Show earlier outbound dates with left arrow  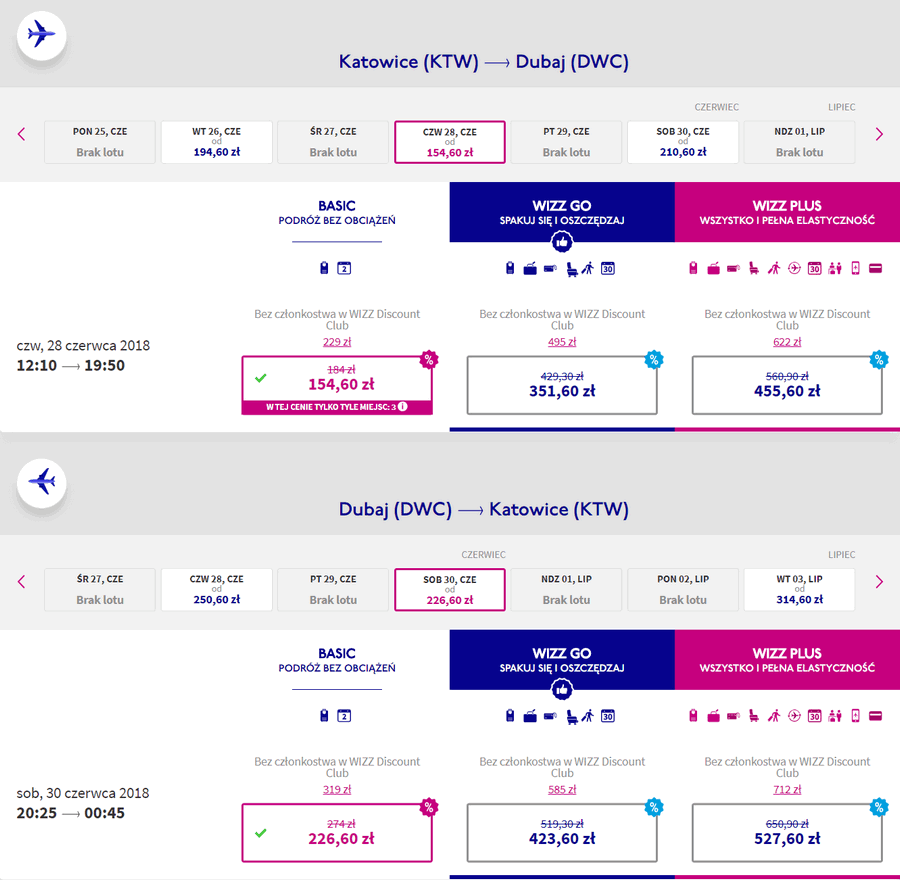tap(22, 134)
